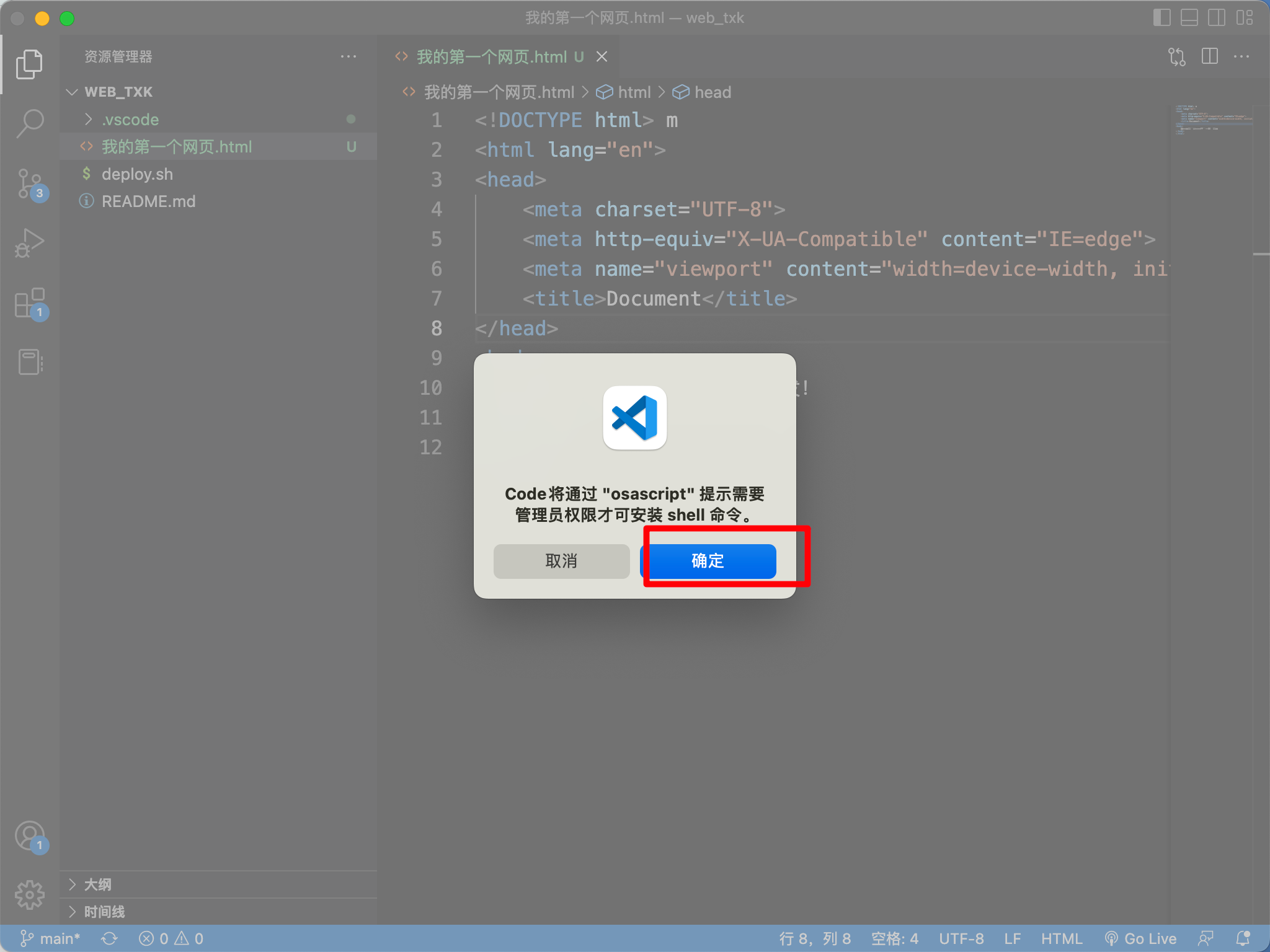Open the Accounts icon with badge
Screen dimensions: 1270x952
(30, 837)
